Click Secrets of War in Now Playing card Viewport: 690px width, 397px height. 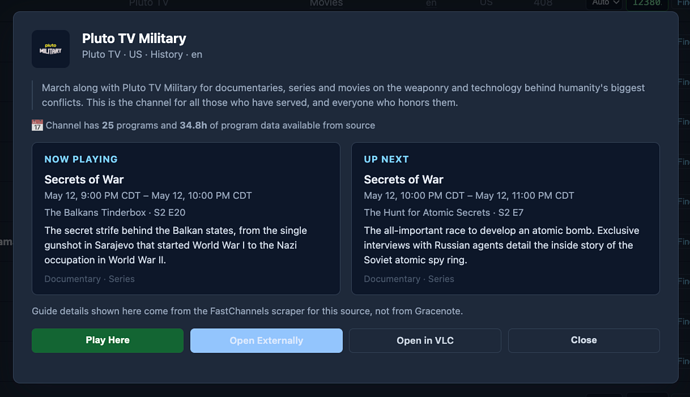pos(84,180)
